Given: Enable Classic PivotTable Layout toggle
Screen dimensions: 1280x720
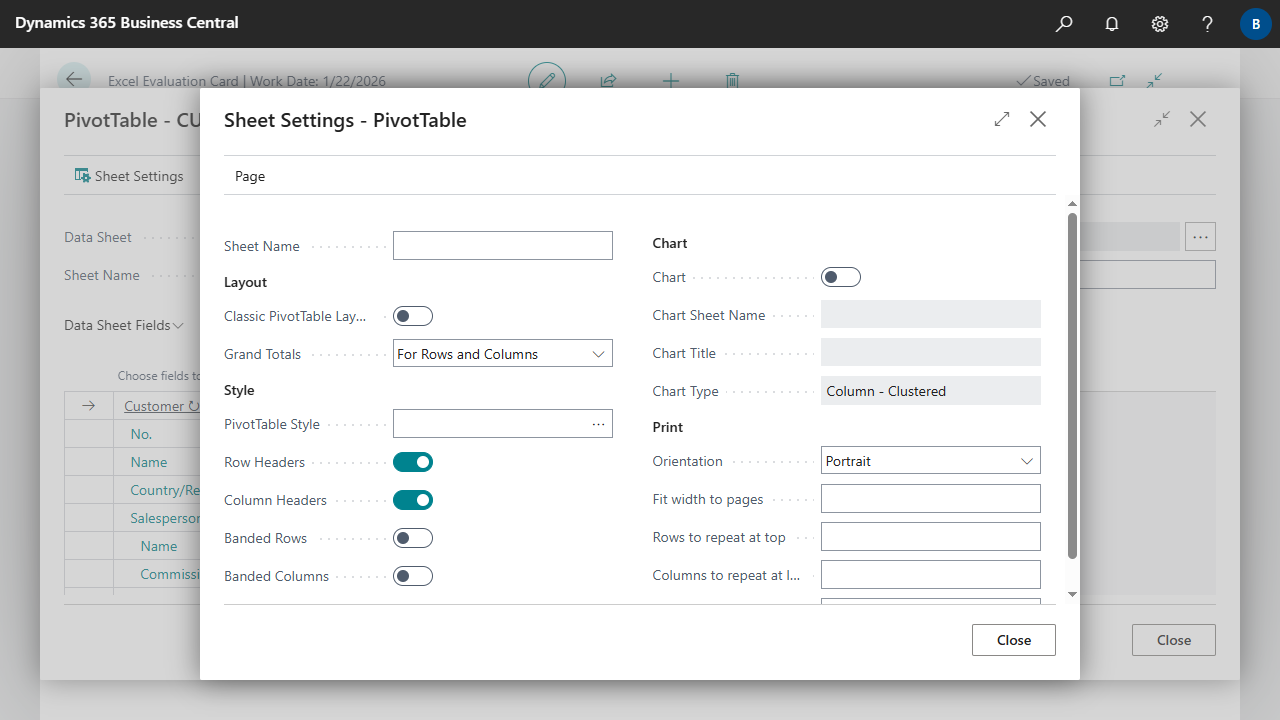Looking at the screenshot, I should click(413, 316).
